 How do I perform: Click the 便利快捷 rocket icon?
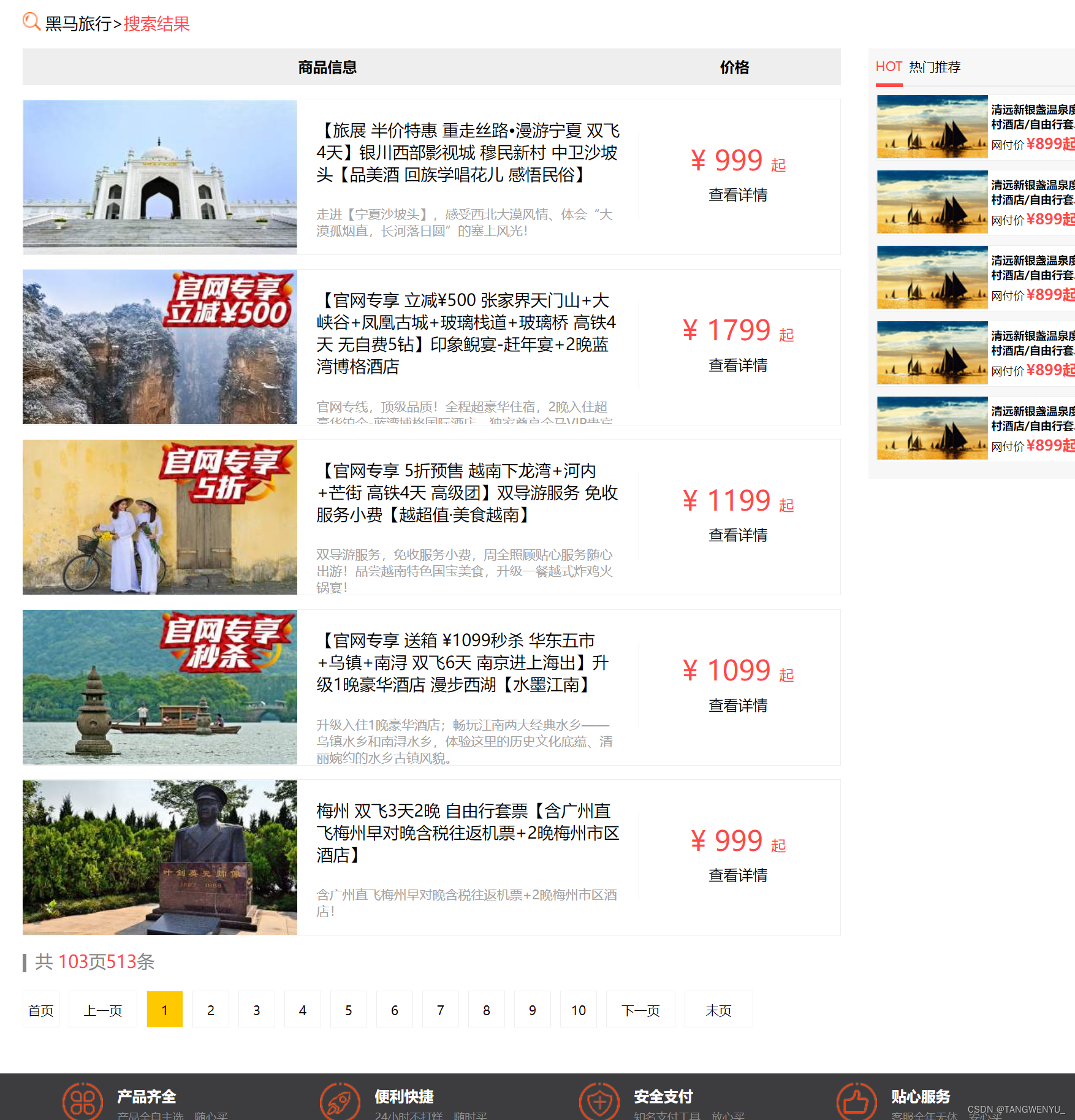[340, 1102]
